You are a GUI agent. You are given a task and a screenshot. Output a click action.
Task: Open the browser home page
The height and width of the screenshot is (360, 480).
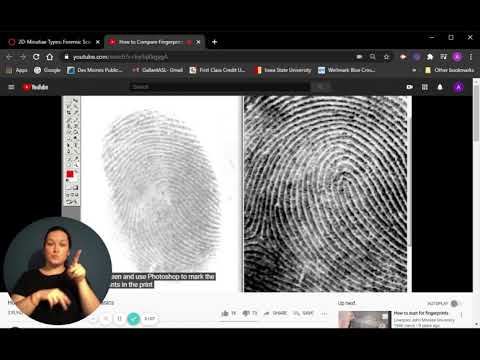[50, 57]
